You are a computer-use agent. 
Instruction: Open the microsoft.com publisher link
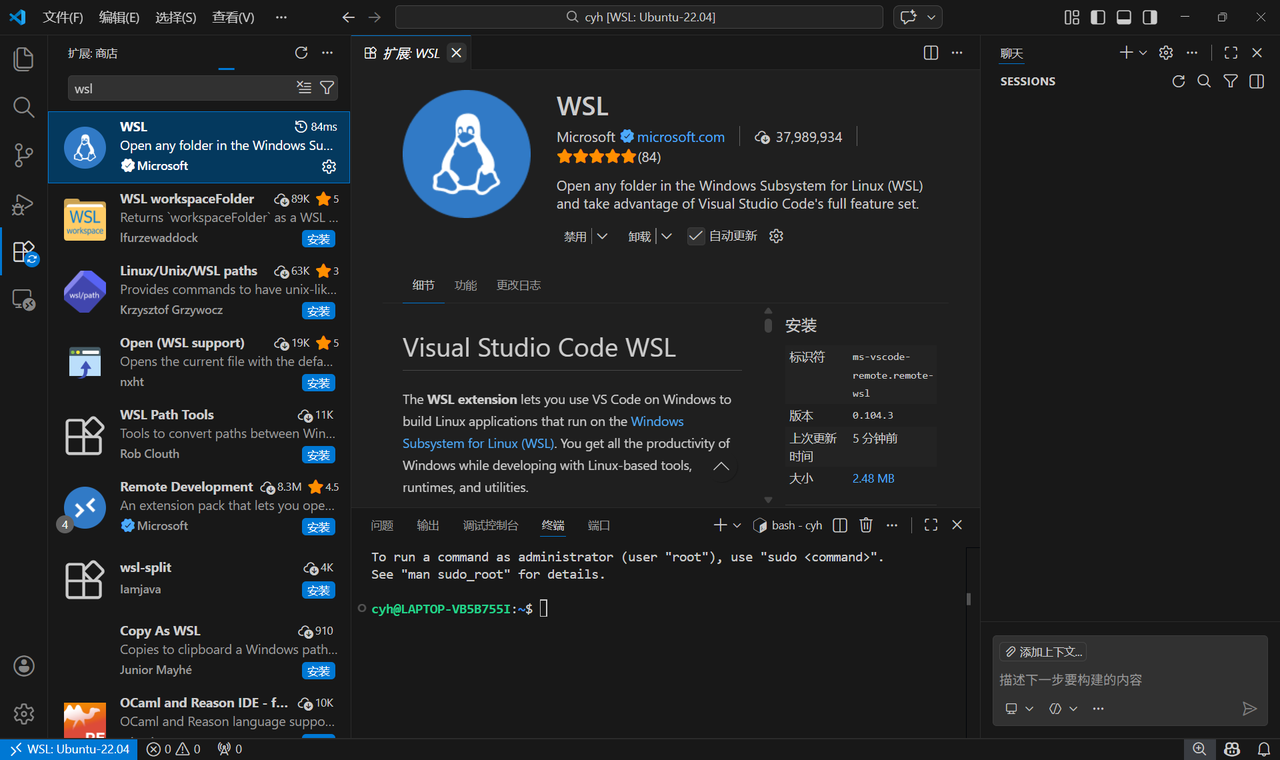pos(681,137)
